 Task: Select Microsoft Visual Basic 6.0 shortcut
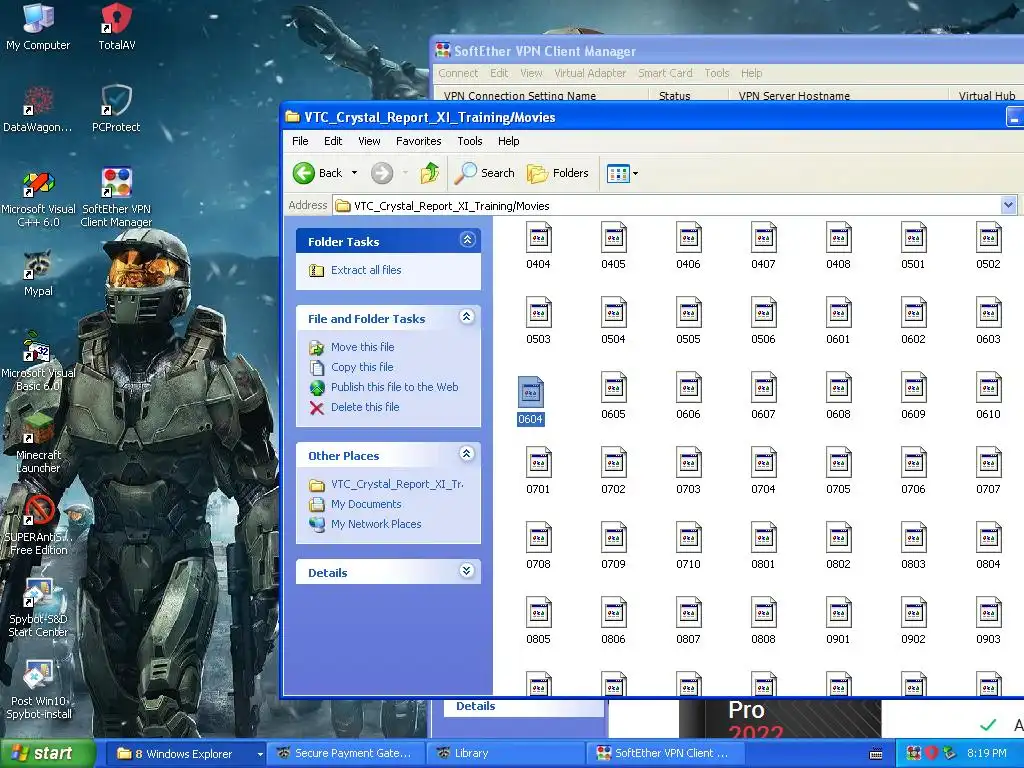point(38,360)
